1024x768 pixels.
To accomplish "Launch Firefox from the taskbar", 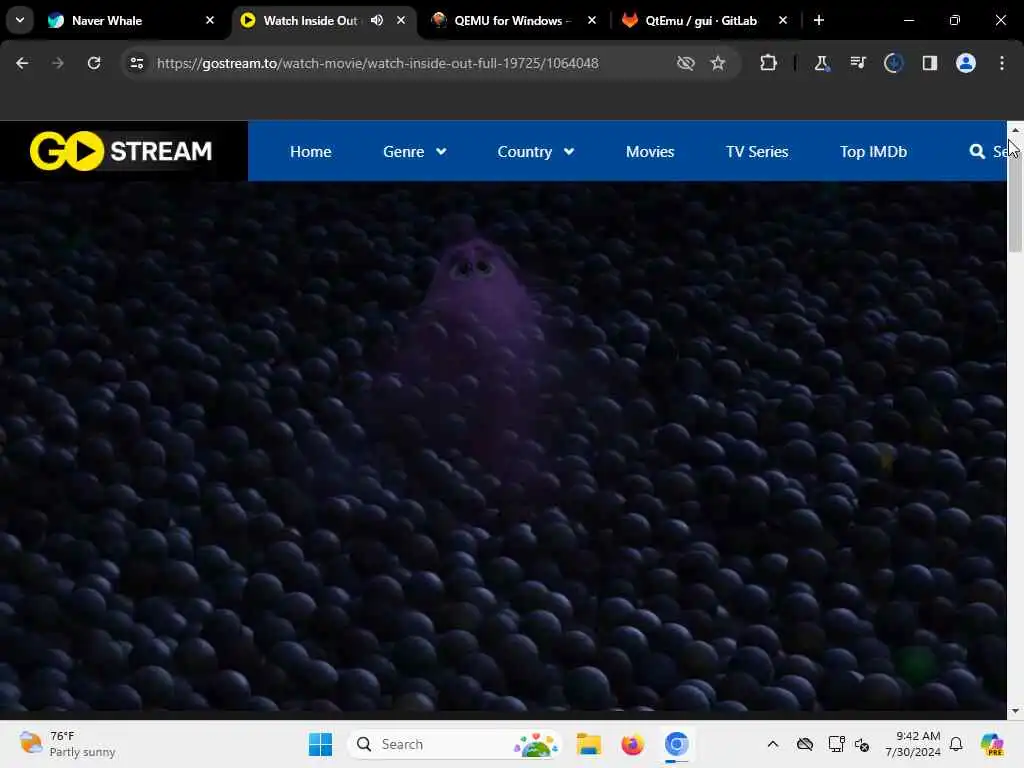I will click(x=632, y=744).
